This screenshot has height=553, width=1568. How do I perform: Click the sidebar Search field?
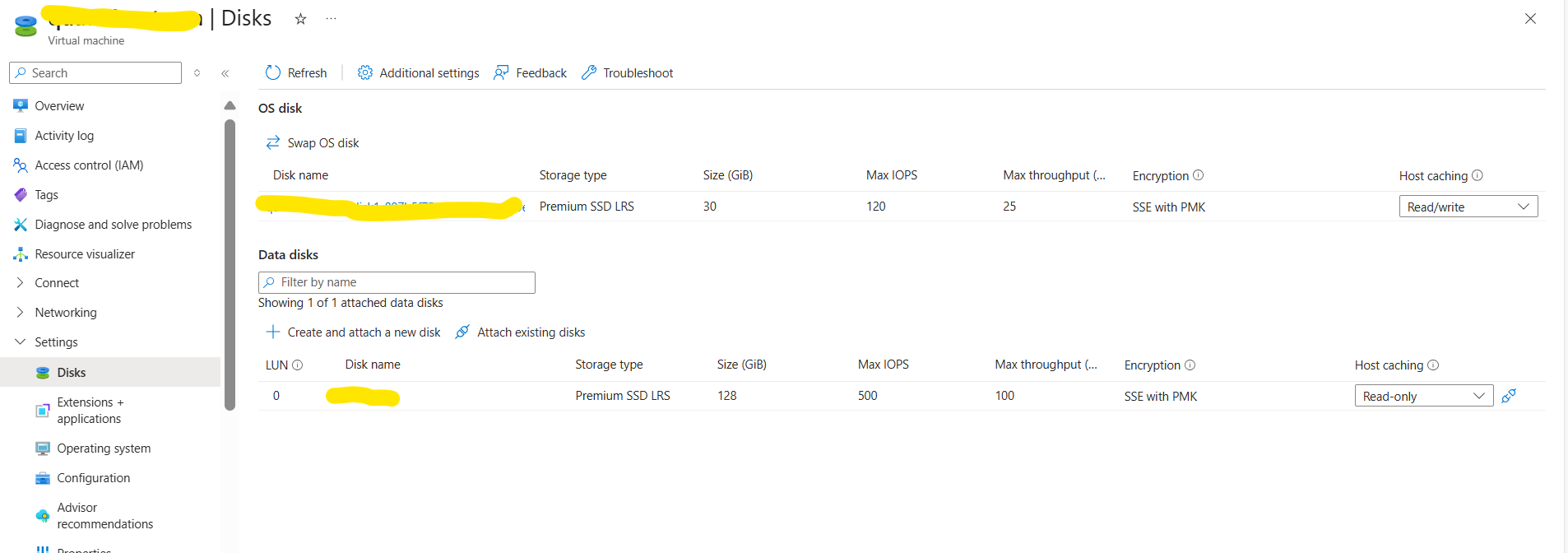pyautogui.click(x=95, y=72)
